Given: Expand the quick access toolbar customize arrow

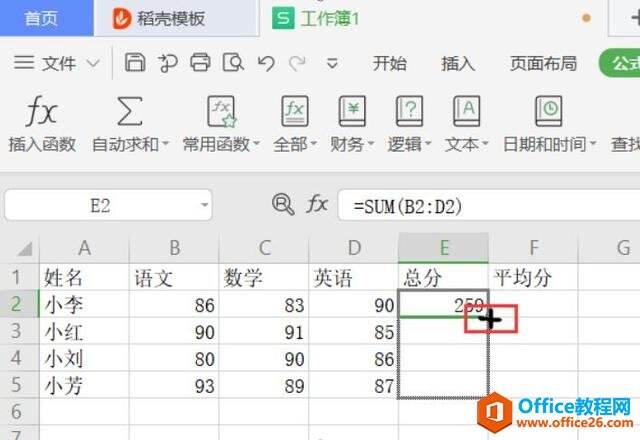Looking at the screenshot, I should (x=332, y=63).
